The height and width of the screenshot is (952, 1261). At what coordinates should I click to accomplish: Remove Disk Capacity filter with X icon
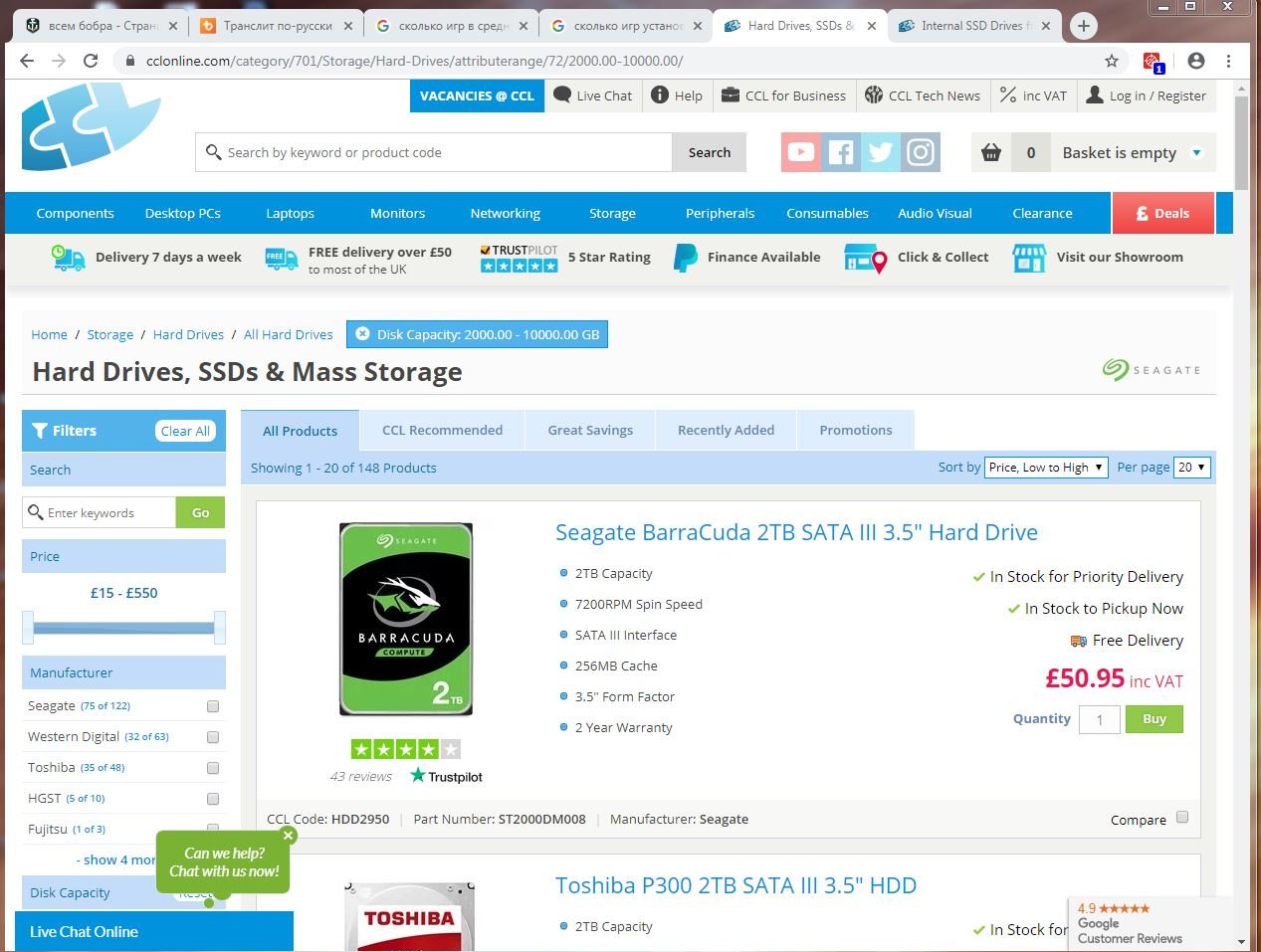coord(363,334)
